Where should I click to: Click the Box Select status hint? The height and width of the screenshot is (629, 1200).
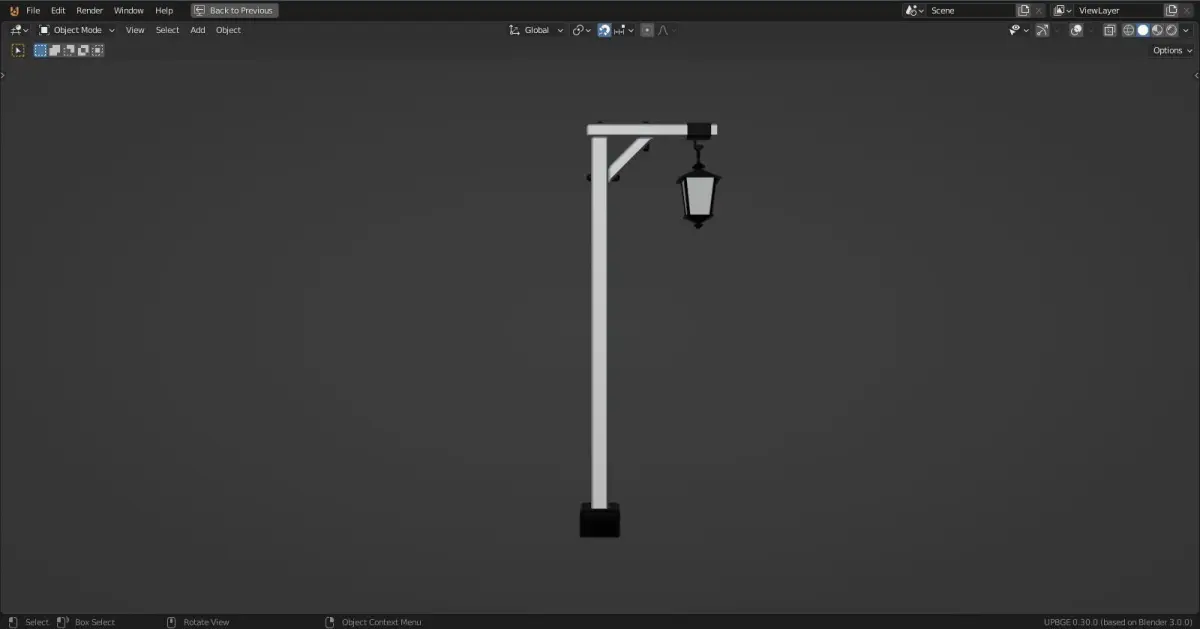click(x=86, y=622)
